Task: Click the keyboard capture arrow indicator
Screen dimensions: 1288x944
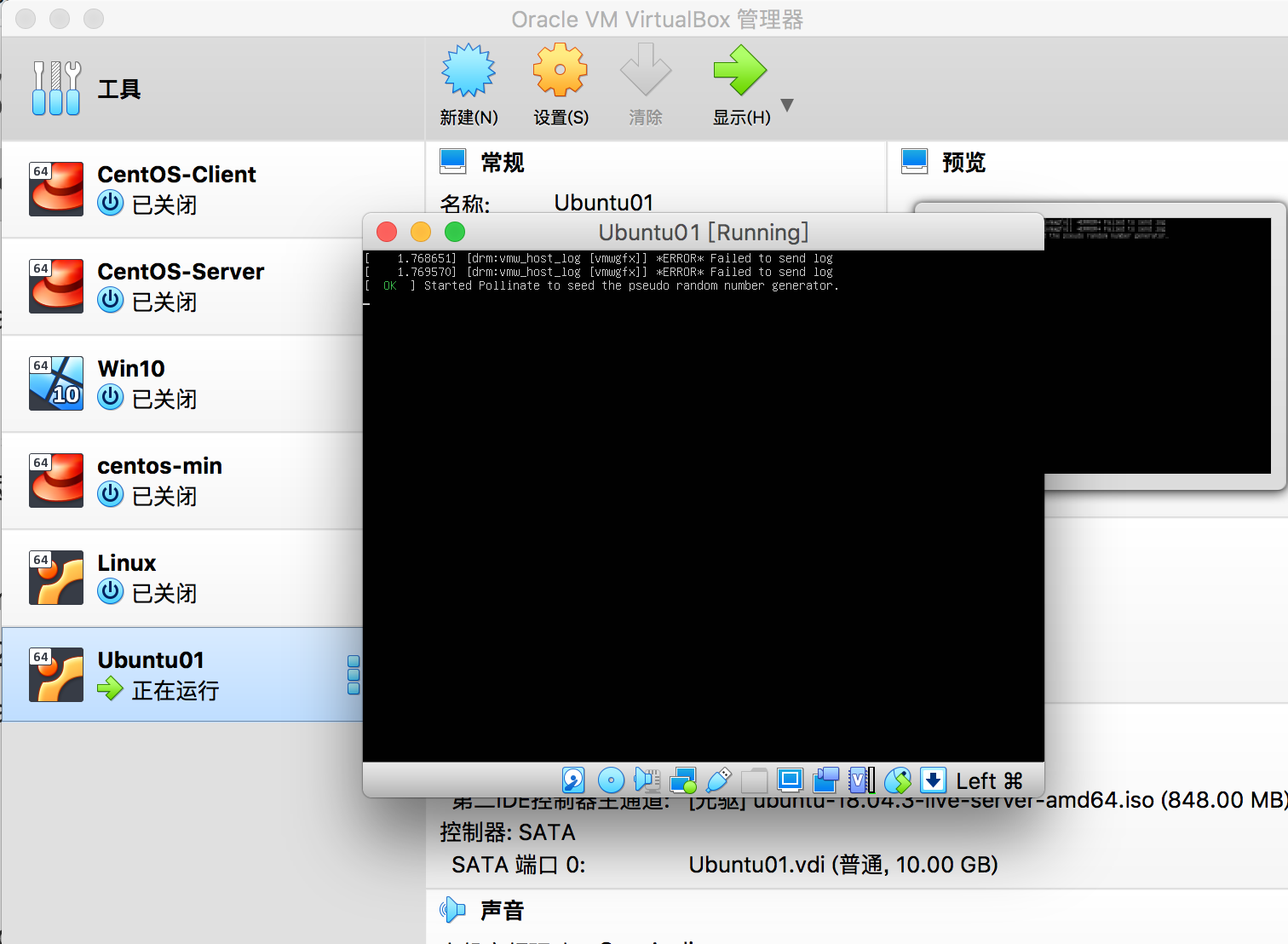Action: (x=934, y=780)
